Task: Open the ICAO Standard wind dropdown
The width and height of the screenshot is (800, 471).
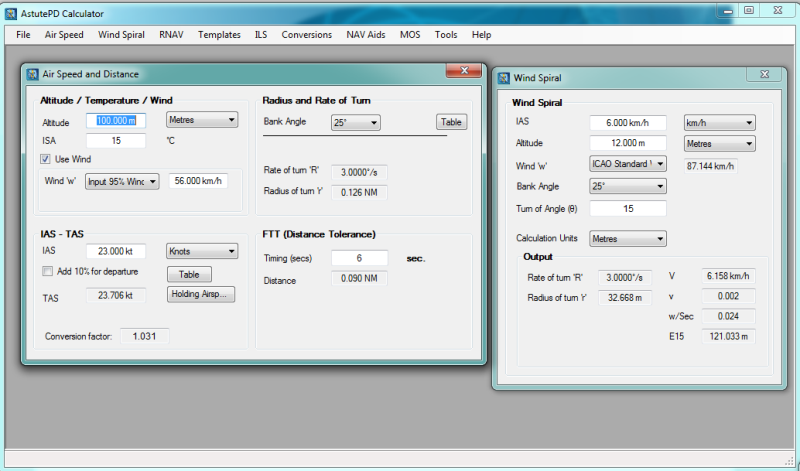Action: [x=628, y=164]
